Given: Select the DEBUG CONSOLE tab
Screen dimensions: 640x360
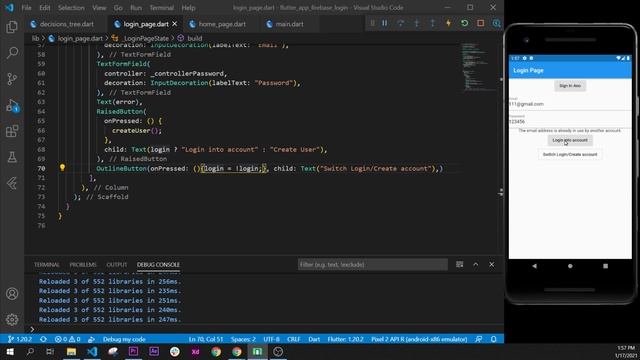Looking at the screenshot, I should 158,264.
